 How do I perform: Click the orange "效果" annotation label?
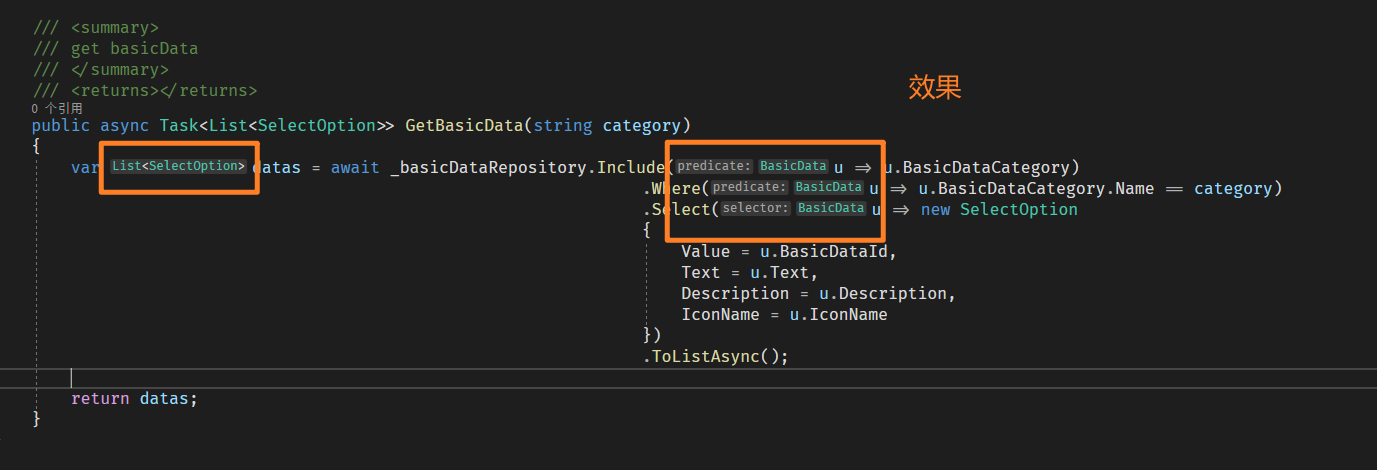[935, 88]
